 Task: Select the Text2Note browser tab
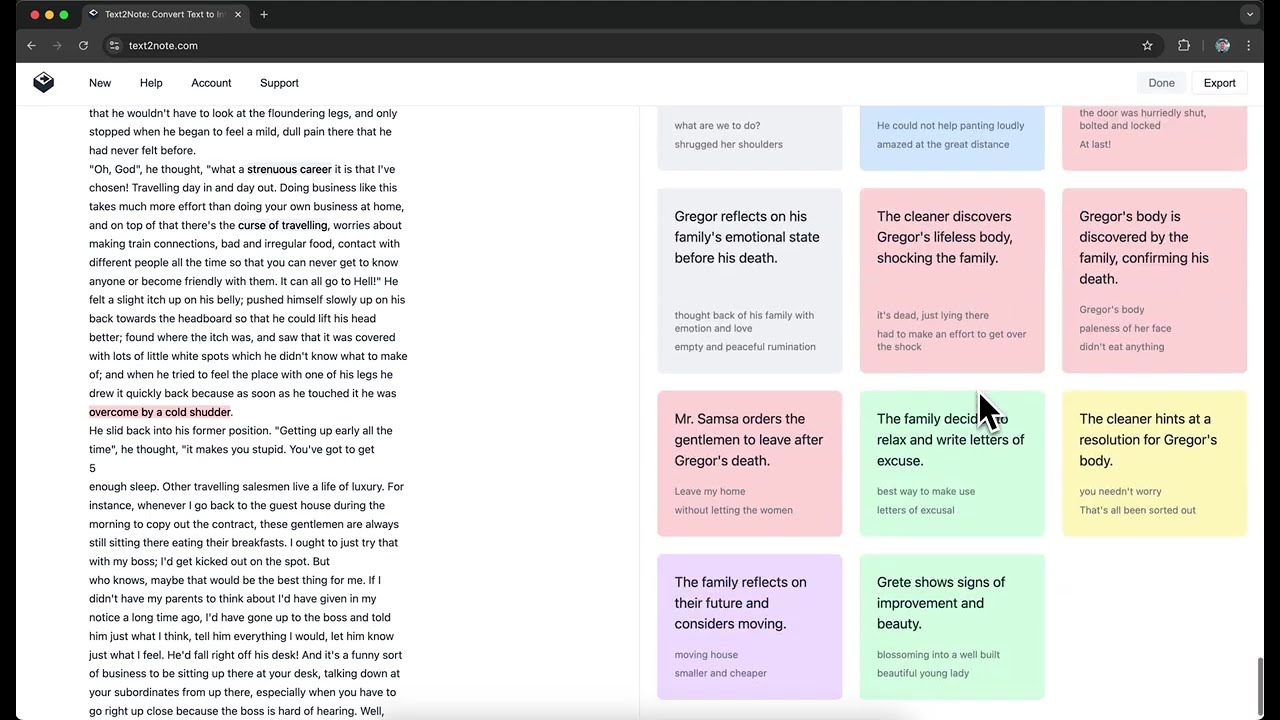click(x=163, y=15)
